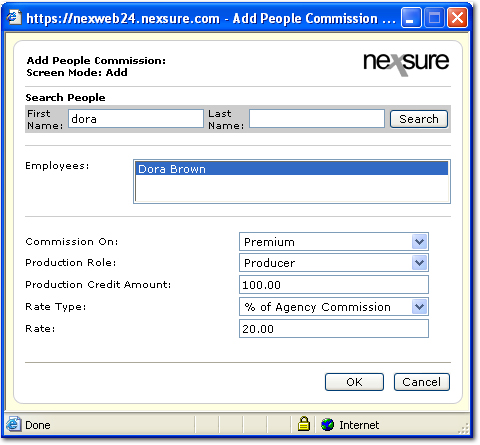
Task: Expand the Production Role dropdown
Action: (419, 263)
